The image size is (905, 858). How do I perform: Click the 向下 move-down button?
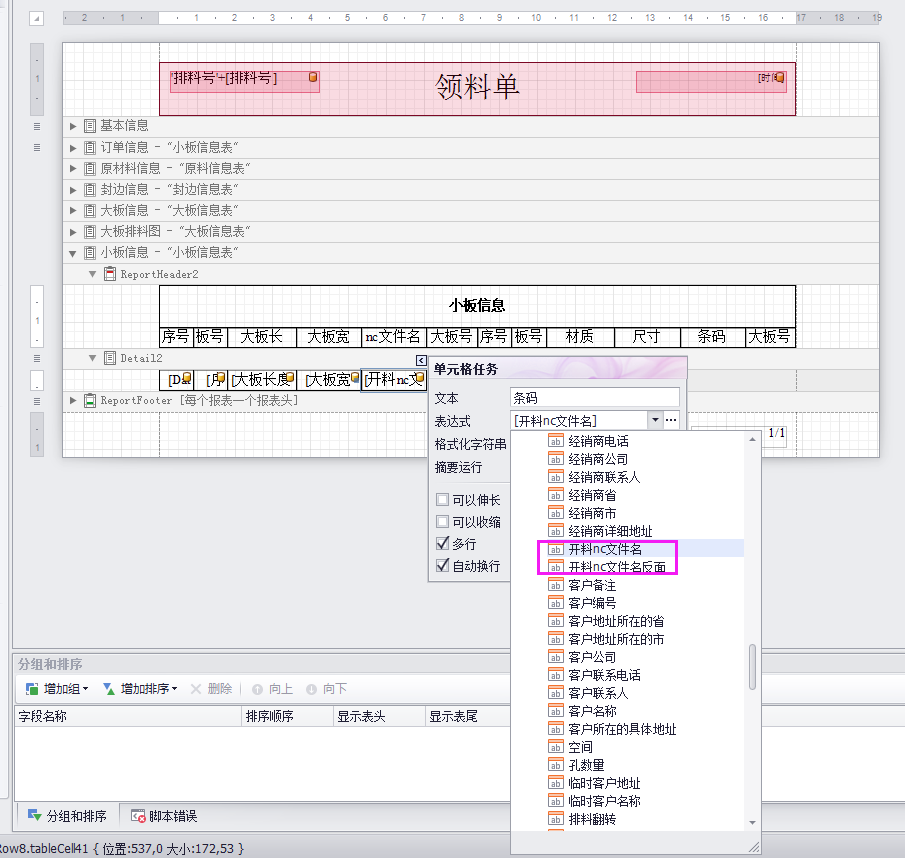coord(327,689)
